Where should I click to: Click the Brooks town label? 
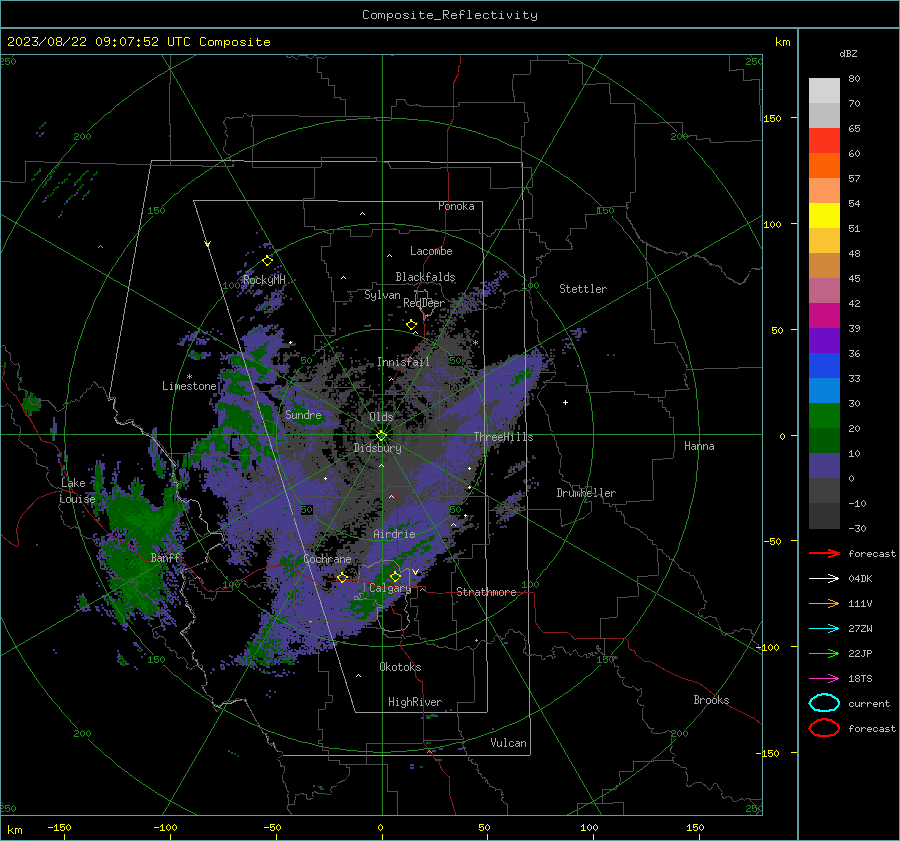[x=711, y=700]
